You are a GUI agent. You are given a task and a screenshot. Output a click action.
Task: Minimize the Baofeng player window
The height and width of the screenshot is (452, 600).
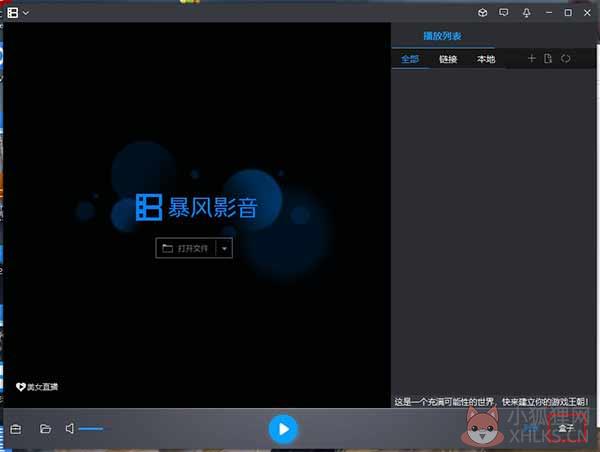click(x=549, y=13)
